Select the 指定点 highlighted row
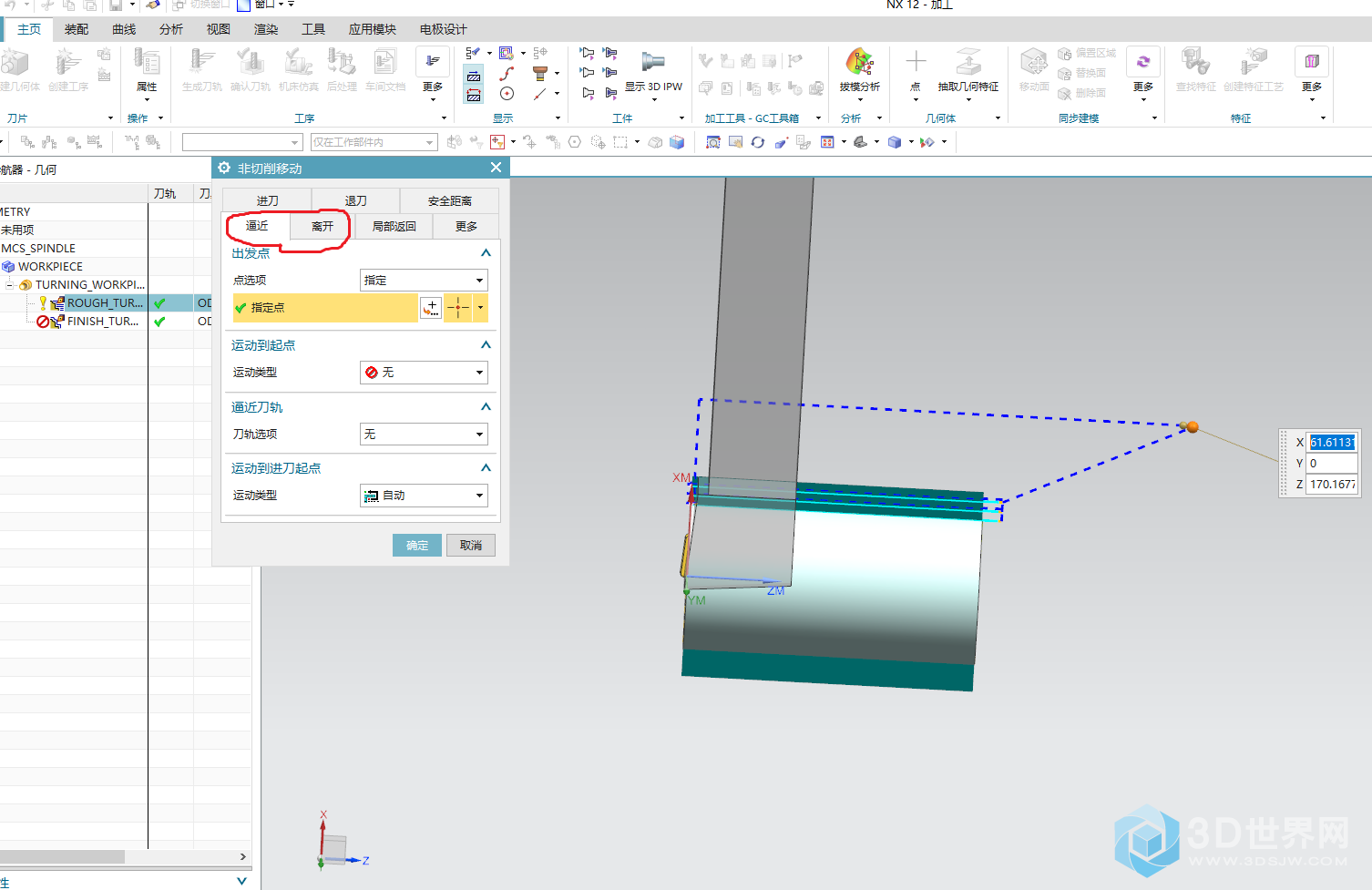The height and width of the screenshot is (890, 1372). (x=325, y=308)
